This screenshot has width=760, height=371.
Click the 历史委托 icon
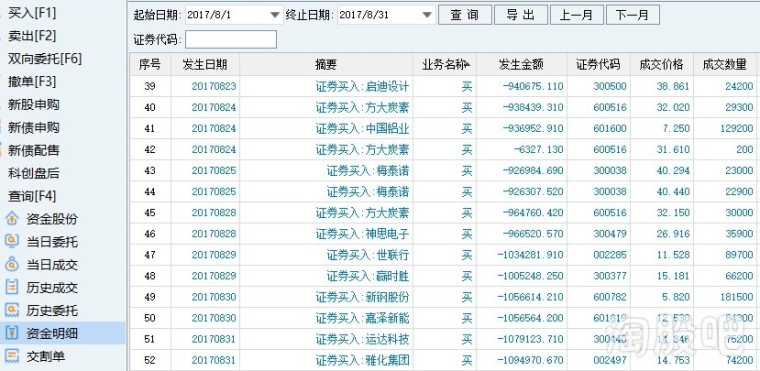(x=11, y=310)
